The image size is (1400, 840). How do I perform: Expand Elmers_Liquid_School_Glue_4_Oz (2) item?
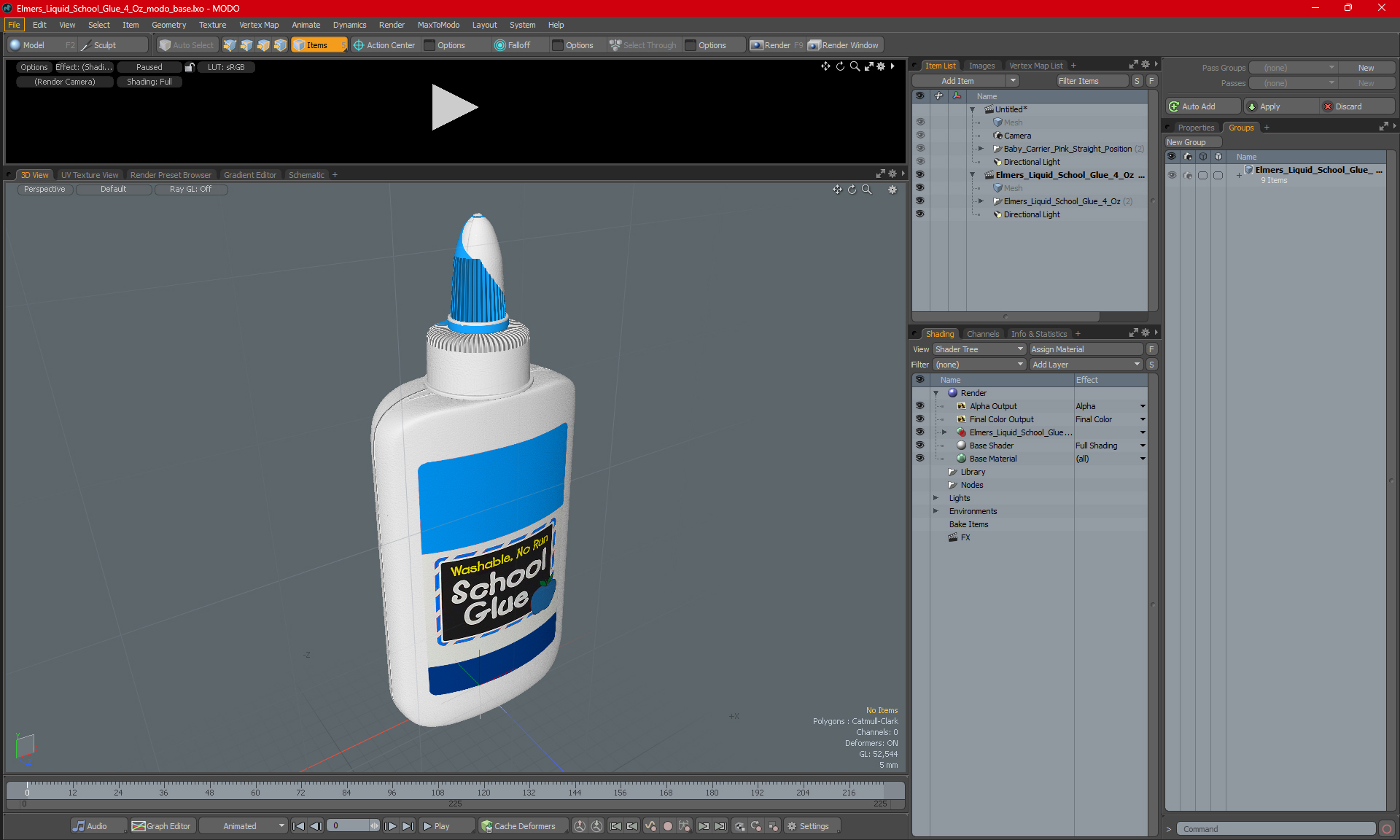[x=981, y=201]
